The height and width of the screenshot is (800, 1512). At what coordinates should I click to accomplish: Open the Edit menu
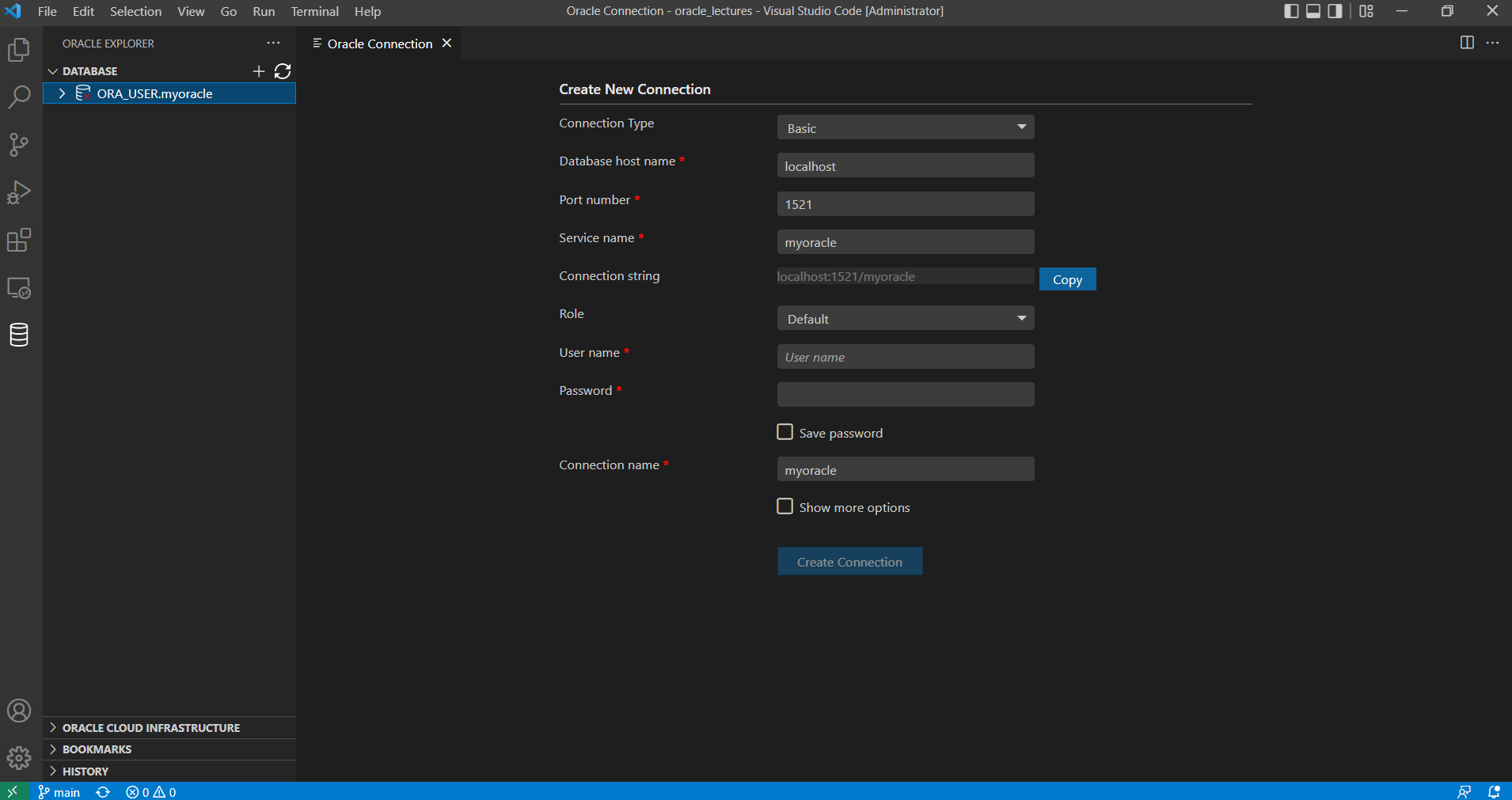tap(83, 11)
